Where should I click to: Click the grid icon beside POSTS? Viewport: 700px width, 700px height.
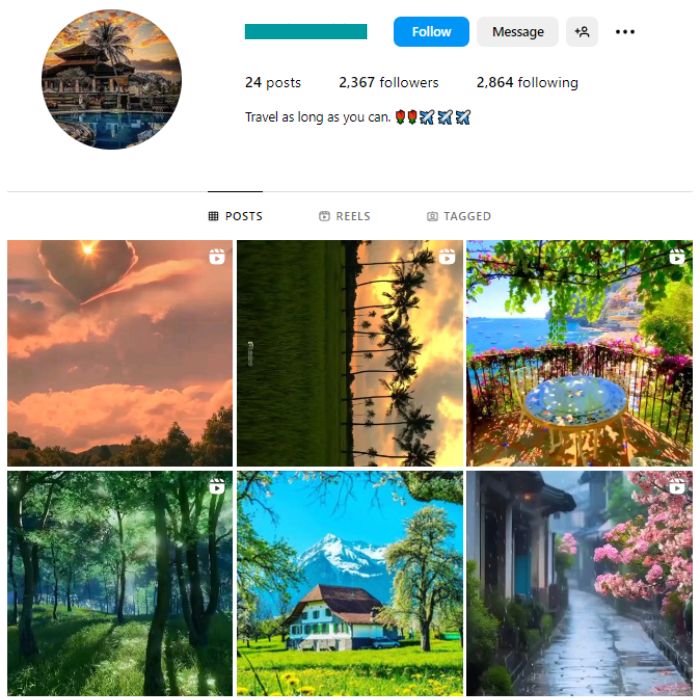(x=213, y=217)
